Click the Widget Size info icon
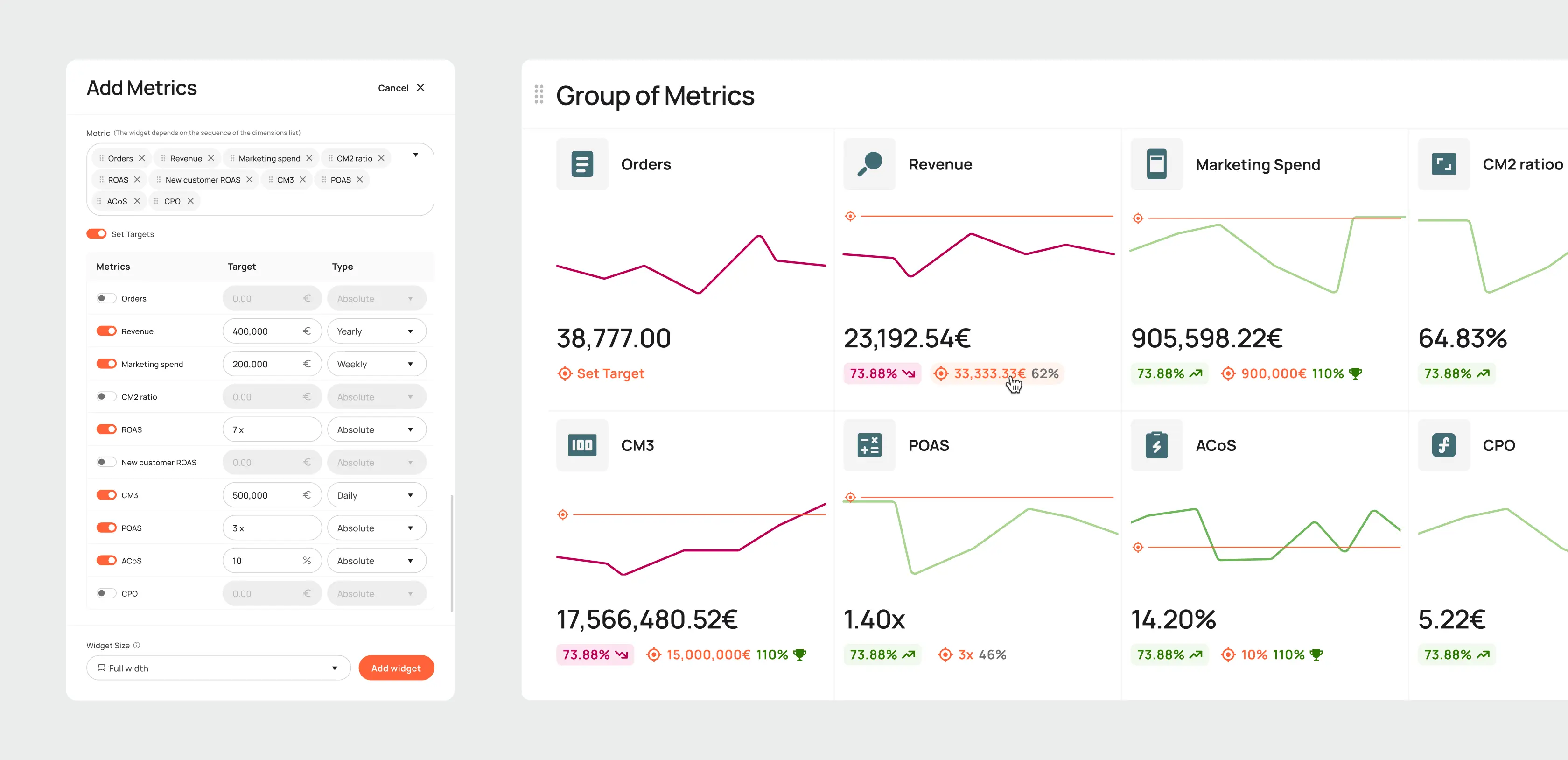This screenshot has width=1568, height=760. click(x=137, y=646)
